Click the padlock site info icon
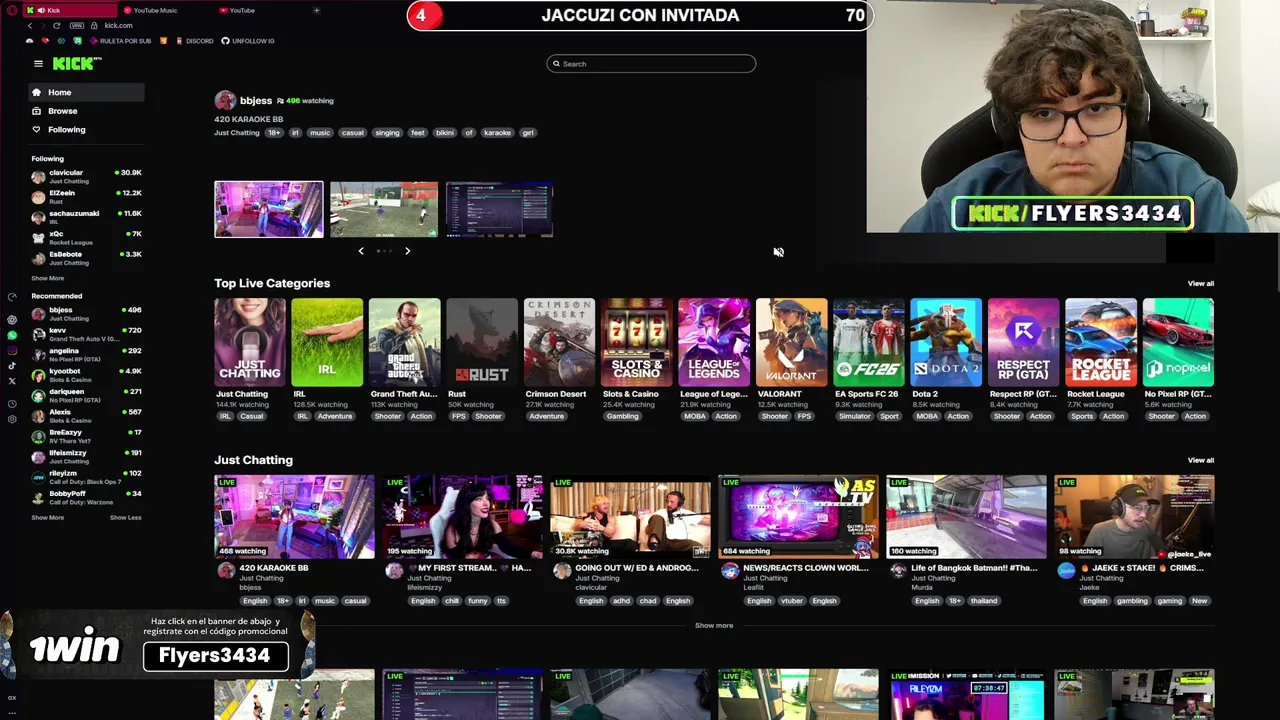The image size is (1280, 720). click(94, 25)
